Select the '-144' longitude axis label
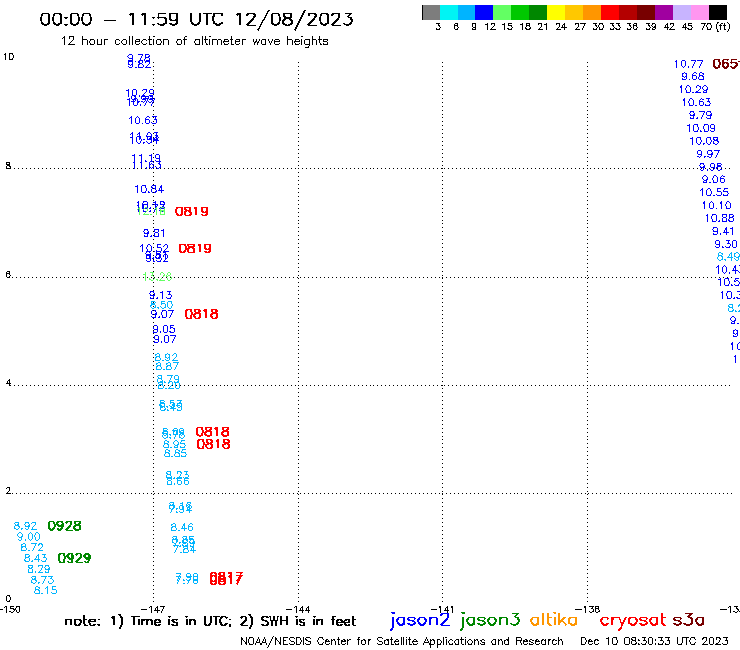The image size is (740, 650). point(298,609)
